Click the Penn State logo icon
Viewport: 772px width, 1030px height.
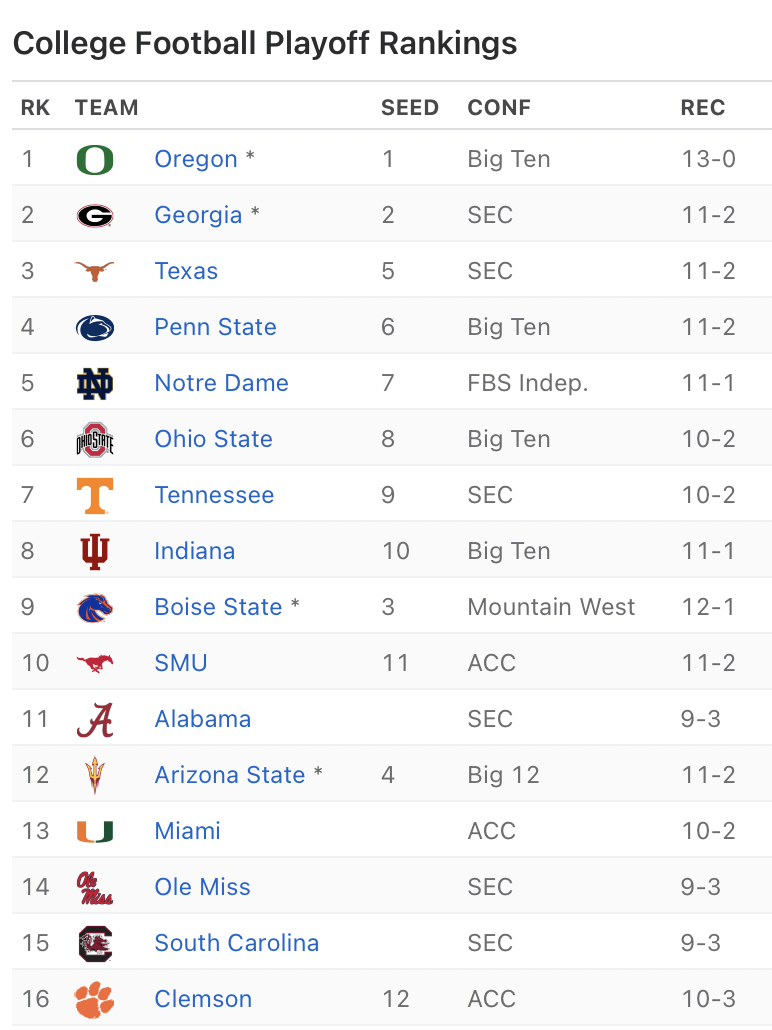tap(95, 327)
